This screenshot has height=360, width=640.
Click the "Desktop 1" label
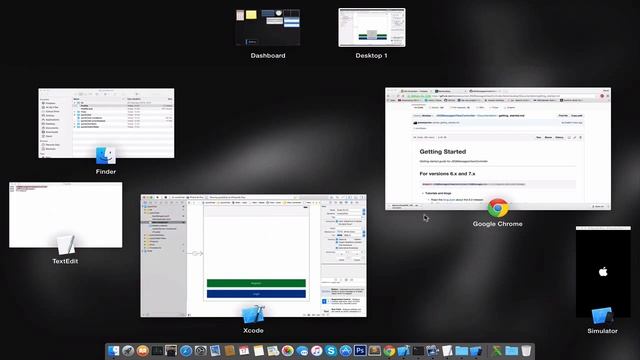[371, 56]
